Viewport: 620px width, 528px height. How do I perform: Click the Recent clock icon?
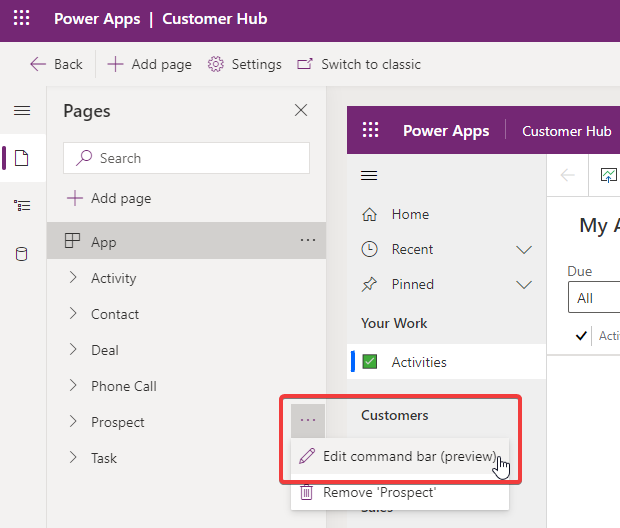[x=369, y=249]
